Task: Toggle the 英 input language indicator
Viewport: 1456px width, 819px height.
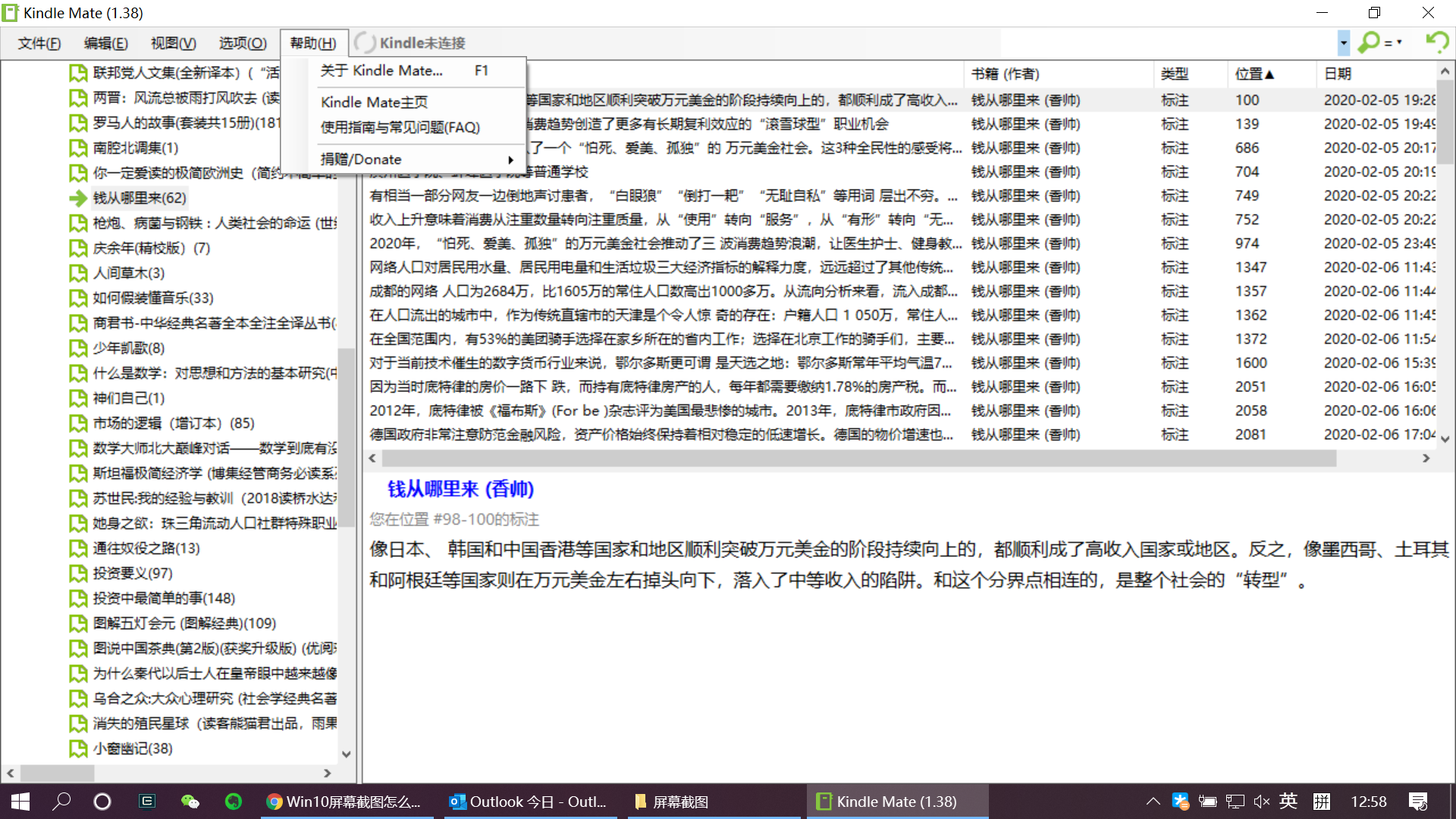Action: (x=1288, y=802)
